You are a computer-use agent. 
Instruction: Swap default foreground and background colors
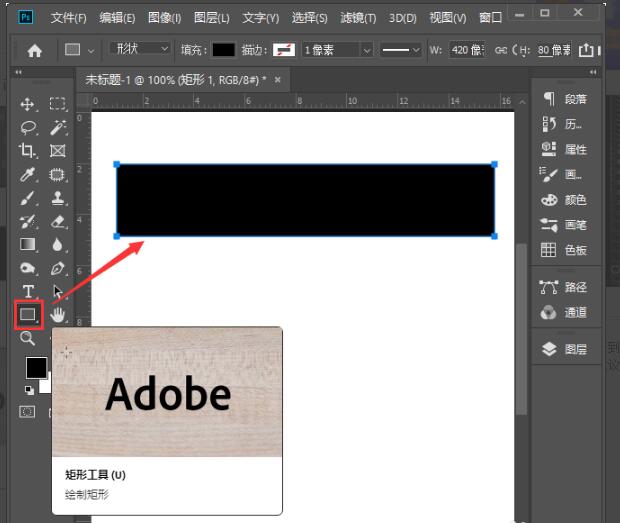30,390
